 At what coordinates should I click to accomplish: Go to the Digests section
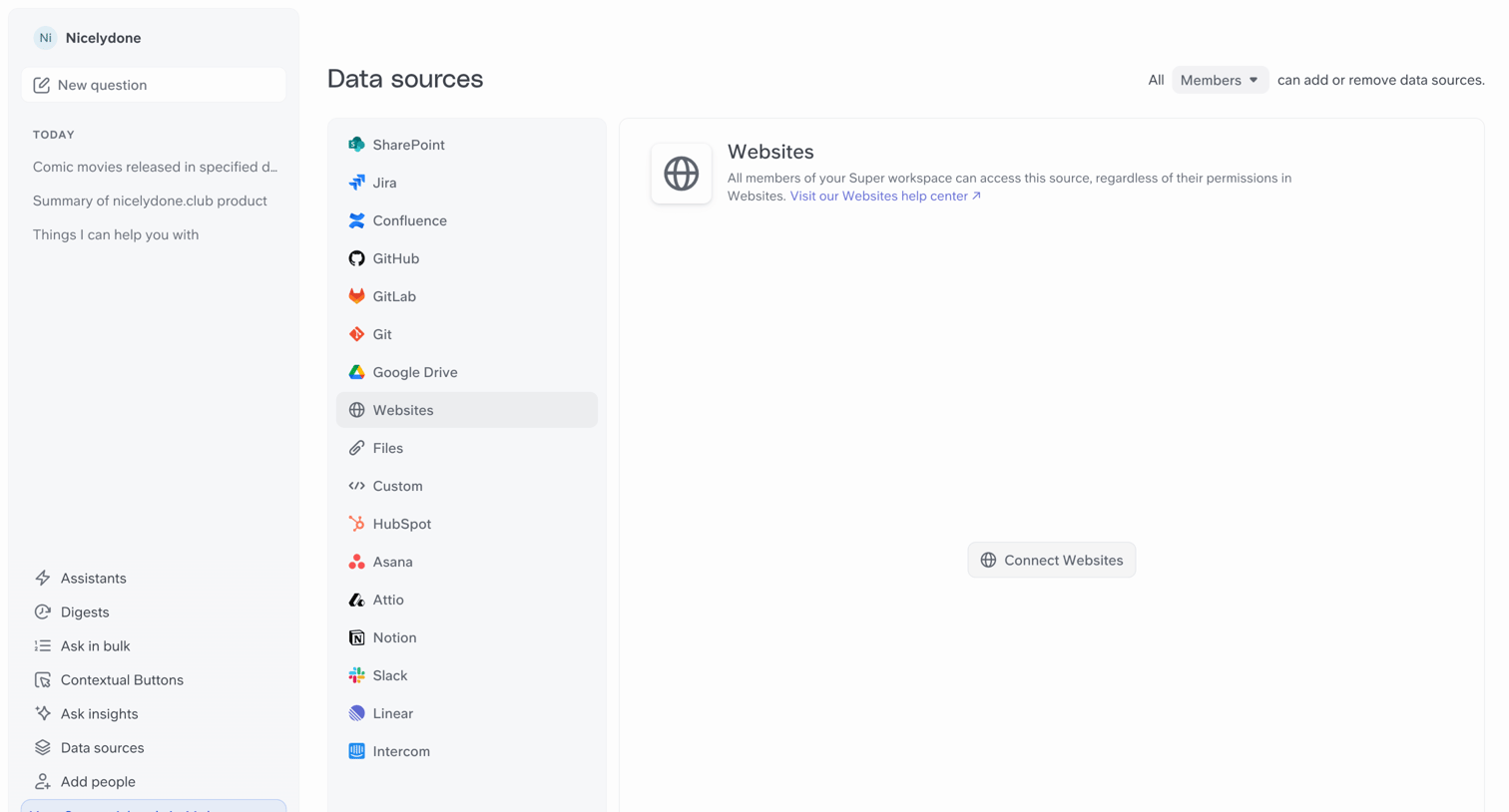(154, 612)
